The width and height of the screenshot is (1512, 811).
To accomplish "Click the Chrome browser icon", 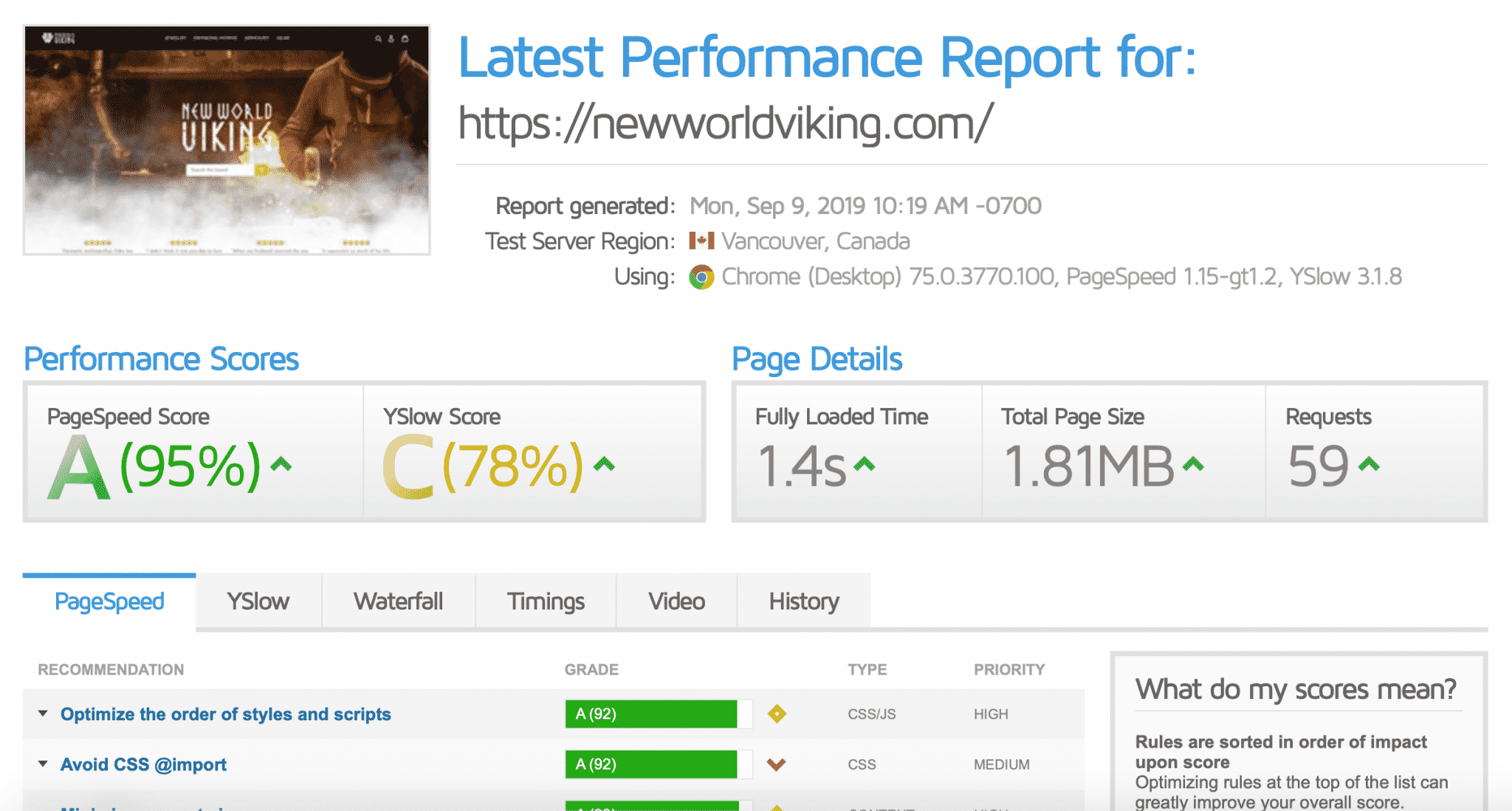I will 701,277.
